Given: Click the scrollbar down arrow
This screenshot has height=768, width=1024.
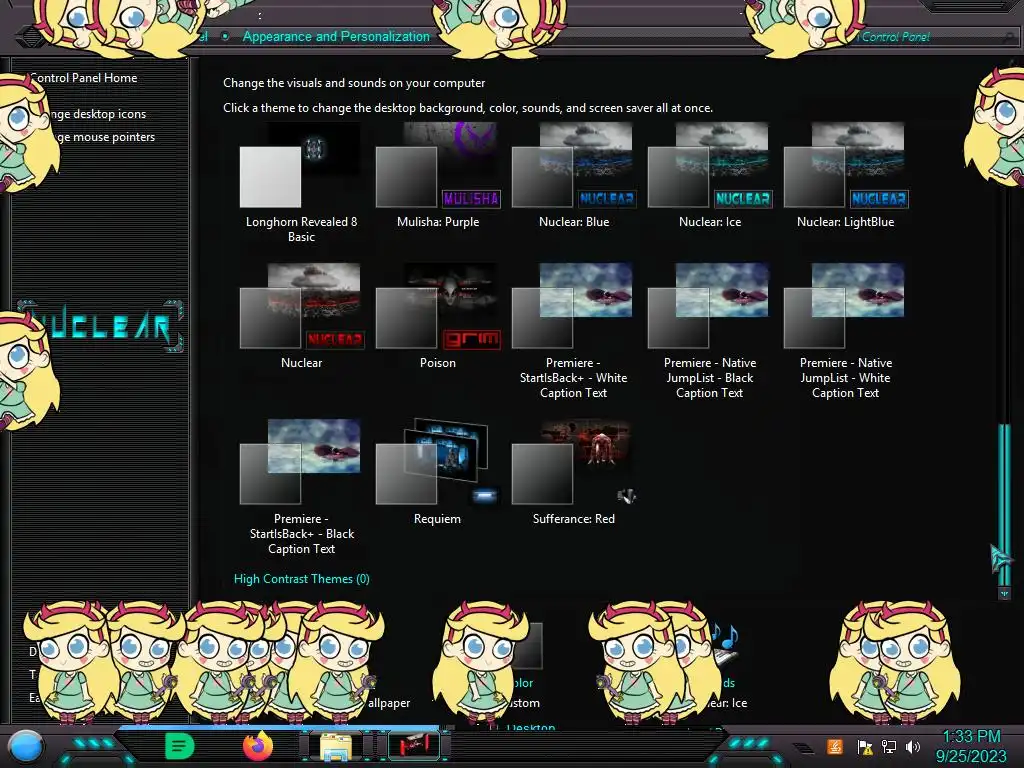Looking at the screenshot, I should pyautogui.click(x=1004, y=593).
